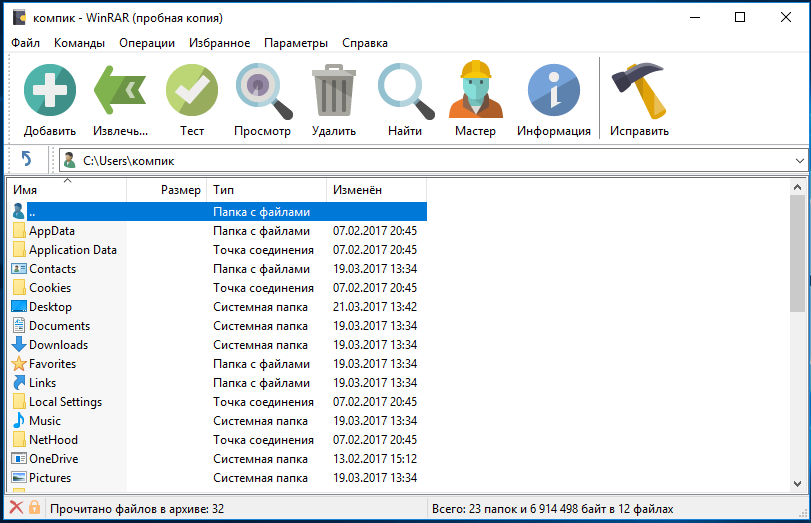Click the Извлечь (Extract) green arrow icon

click(120, 90)
